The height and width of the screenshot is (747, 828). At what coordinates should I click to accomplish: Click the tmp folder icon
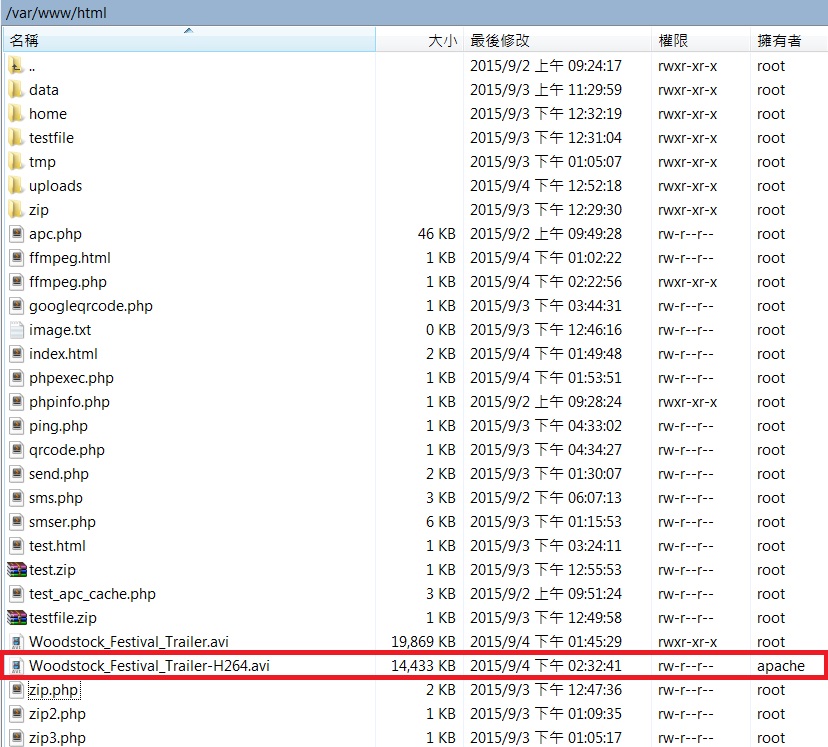[16, 162]
